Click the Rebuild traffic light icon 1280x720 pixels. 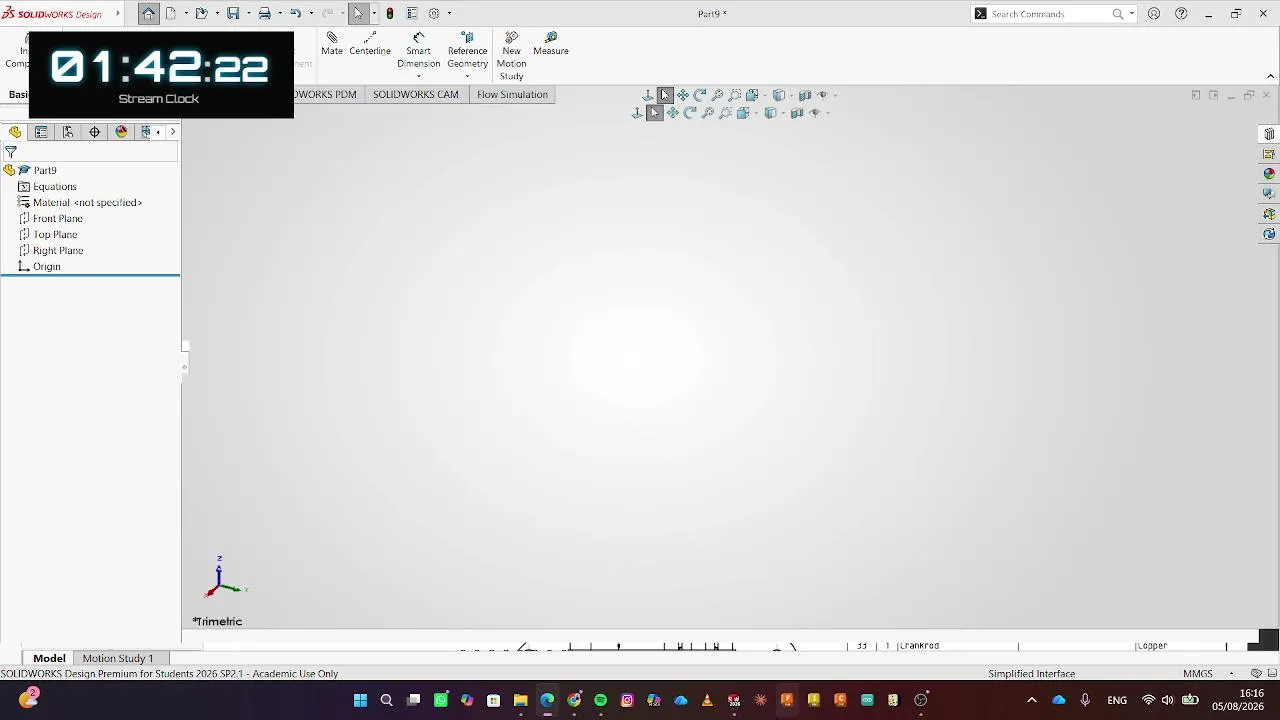tap(390, 13)
